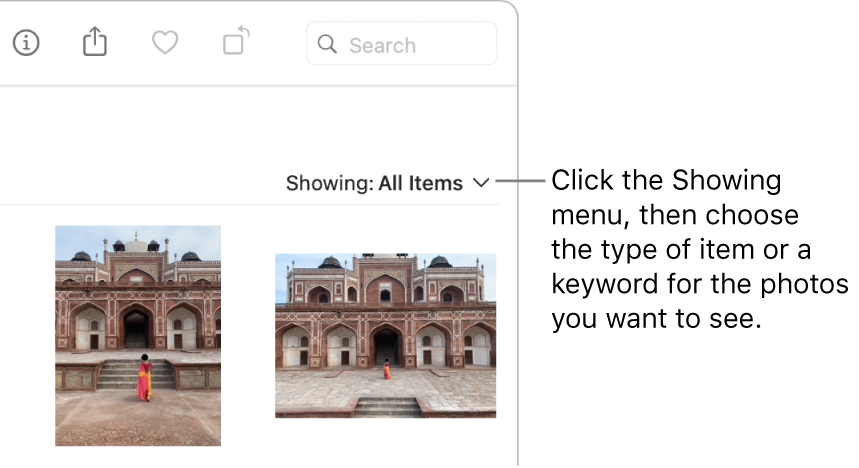The height and width of the screenshot is (468, 859).
Task: Focus the Search input field
Action: [402, 43]
